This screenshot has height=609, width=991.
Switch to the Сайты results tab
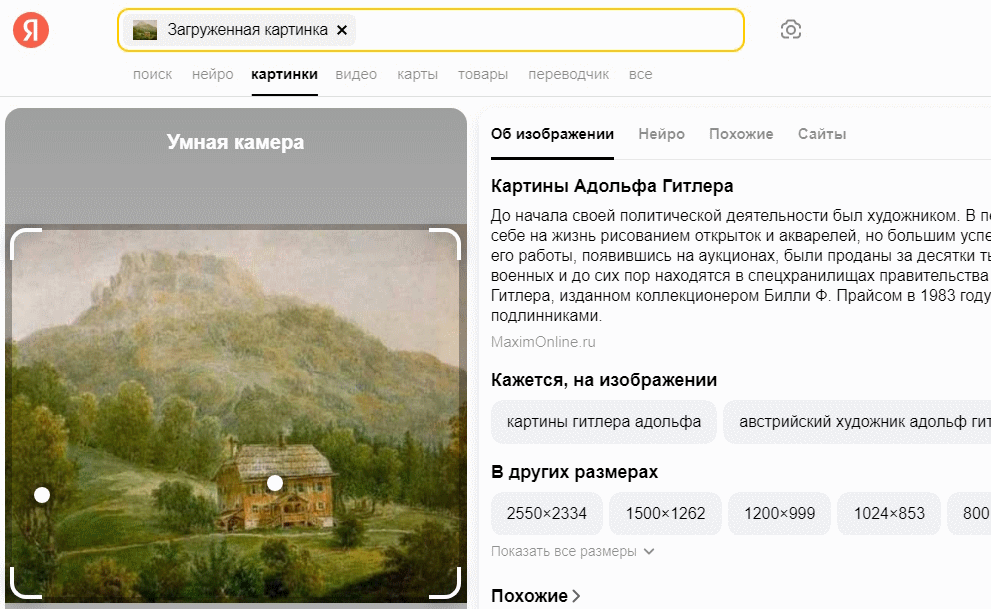[822, 134]
